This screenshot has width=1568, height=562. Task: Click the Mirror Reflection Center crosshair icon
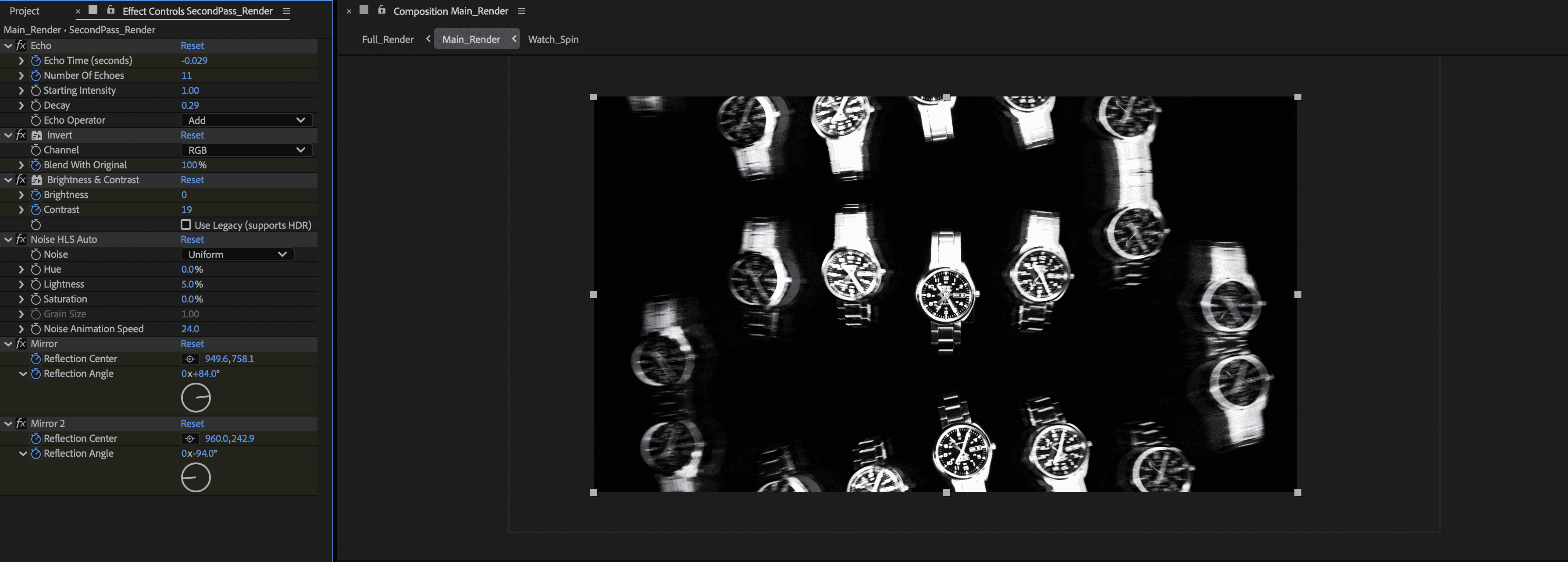tap(190, 359)
